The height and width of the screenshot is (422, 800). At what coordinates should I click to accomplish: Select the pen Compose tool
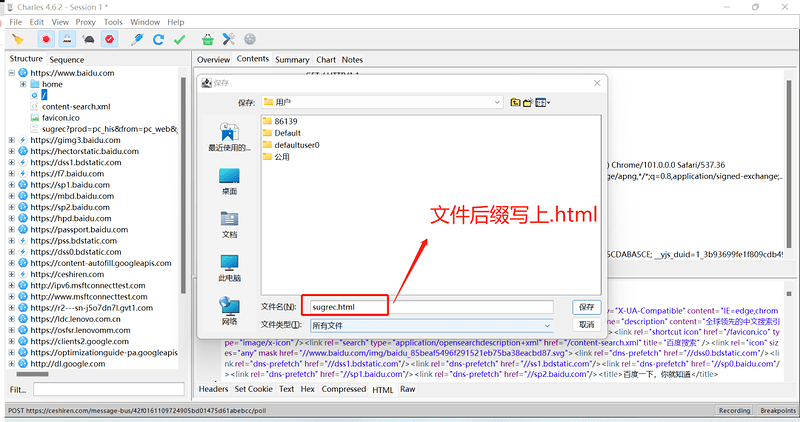coord(137,39)
